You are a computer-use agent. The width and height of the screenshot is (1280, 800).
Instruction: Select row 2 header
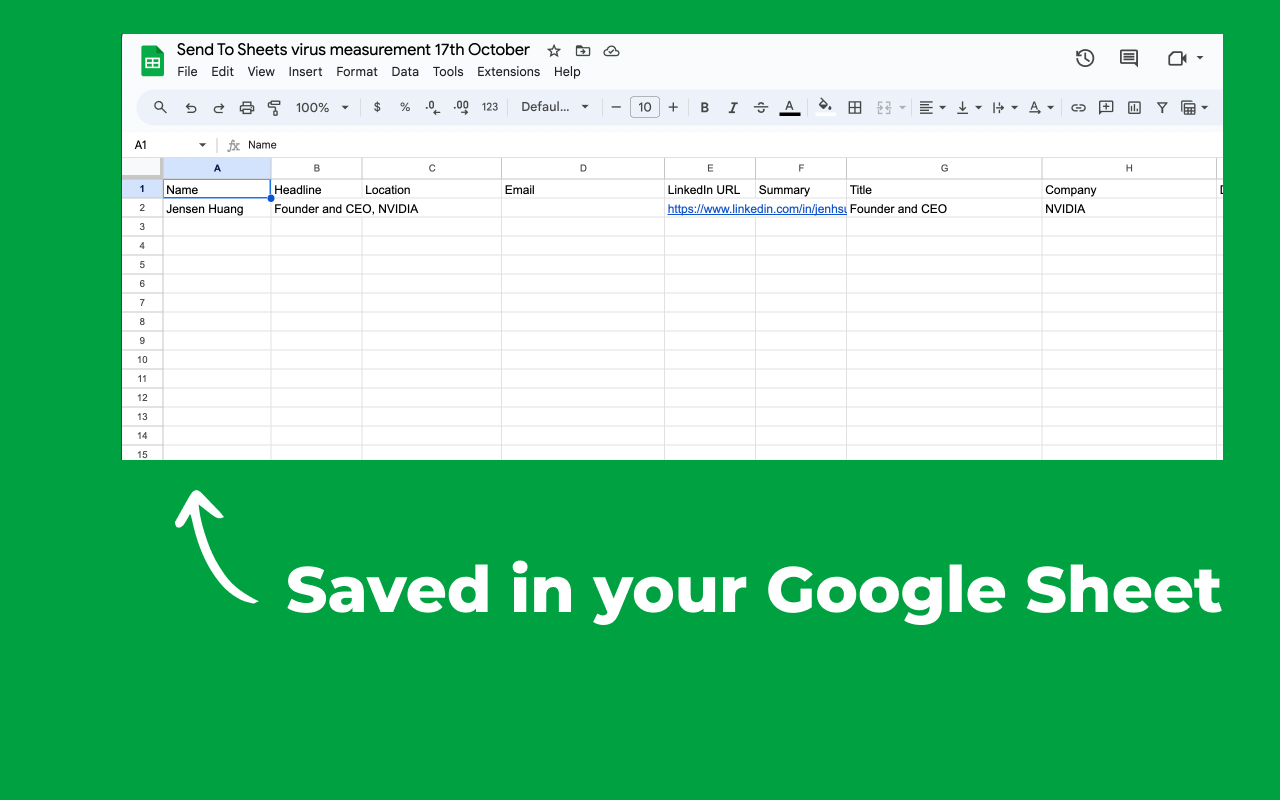(142, 208)
